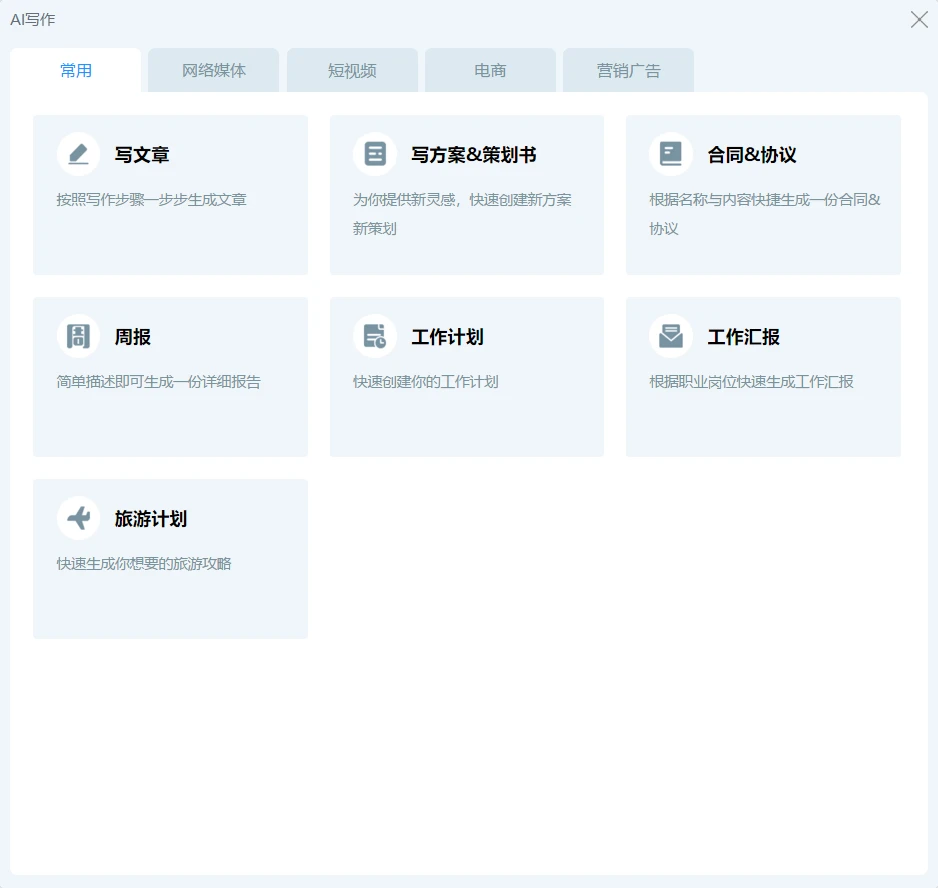938x888 pixels.
Task: Select the 工作计划 title
Action: pos(447,337)
